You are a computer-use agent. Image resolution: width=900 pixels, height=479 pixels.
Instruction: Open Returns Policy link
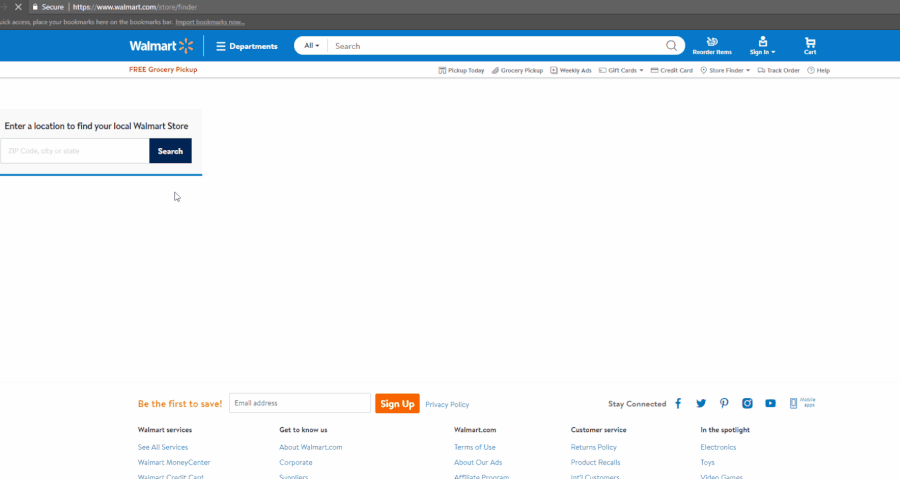(593, 447)
